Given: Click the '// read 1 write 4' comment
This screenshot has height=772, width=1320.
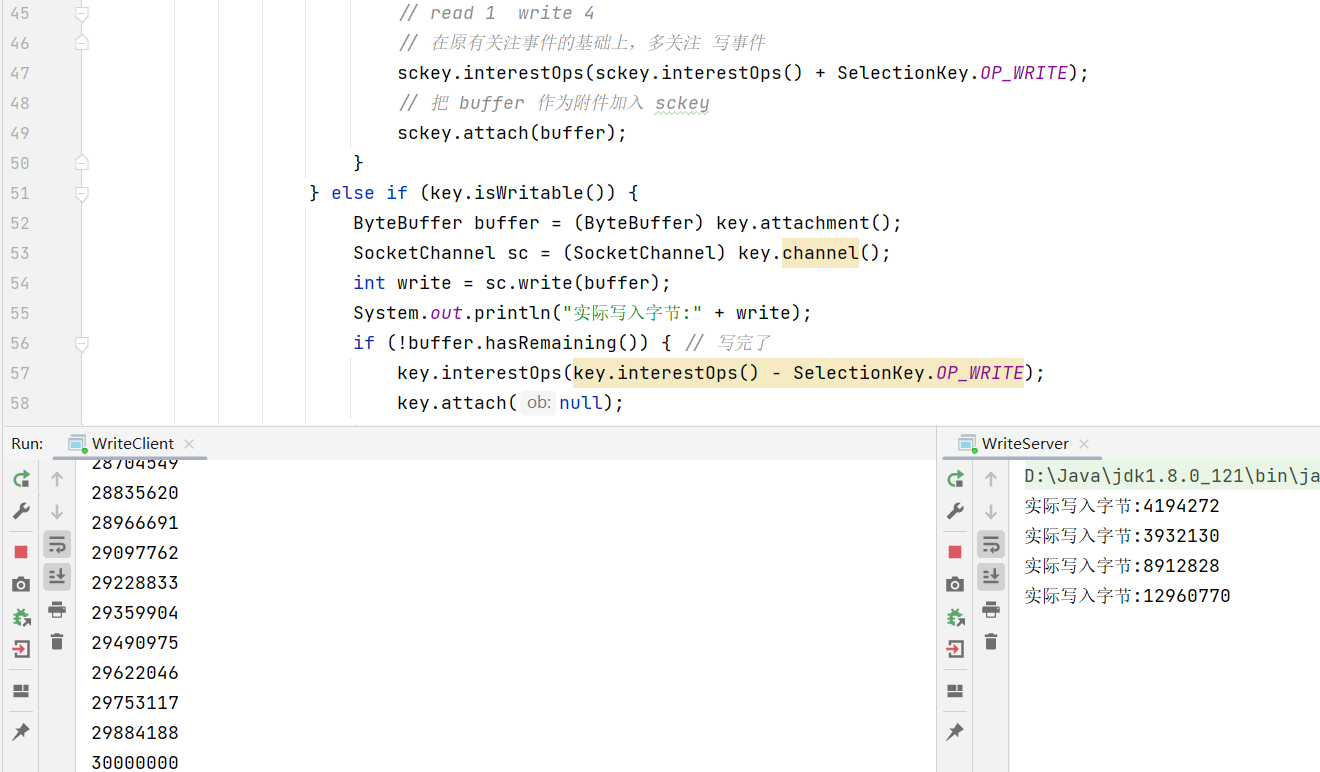Looking at the screenshot, I should pyautogui.click(x=496, y=13).
